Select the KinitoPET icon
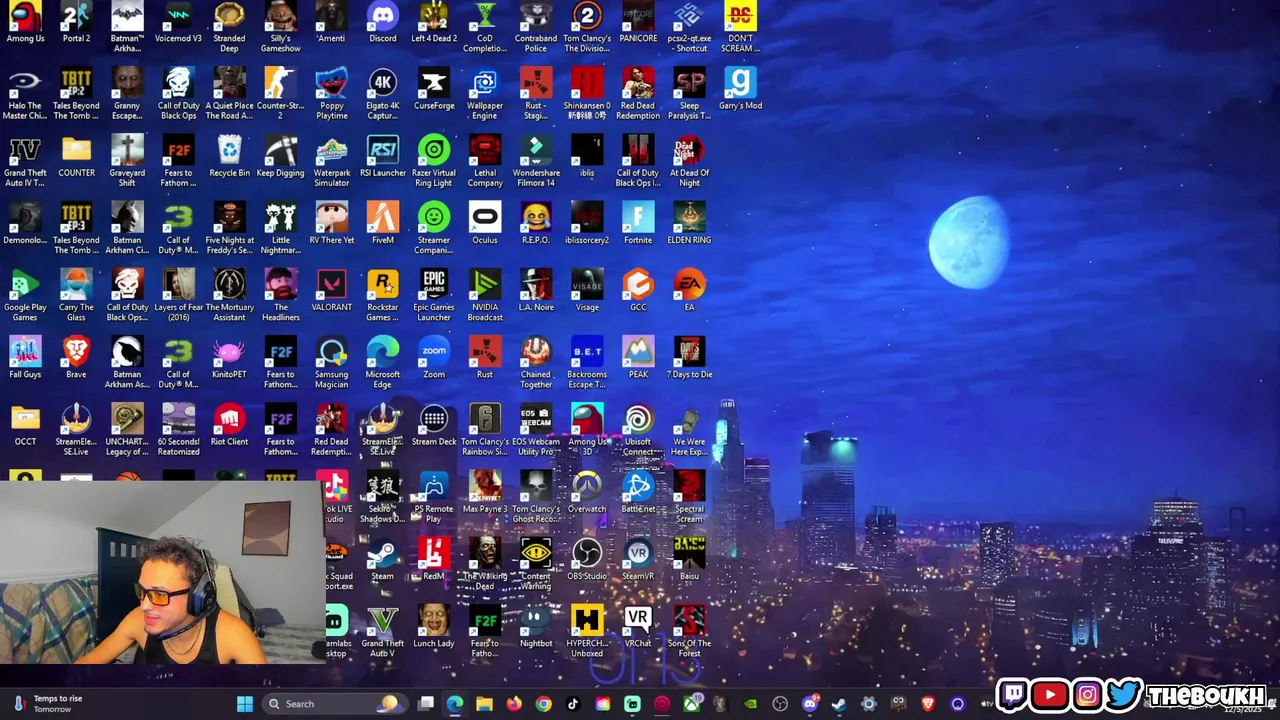This screenshot has width=1280, height=720. (x=229, y=358)
